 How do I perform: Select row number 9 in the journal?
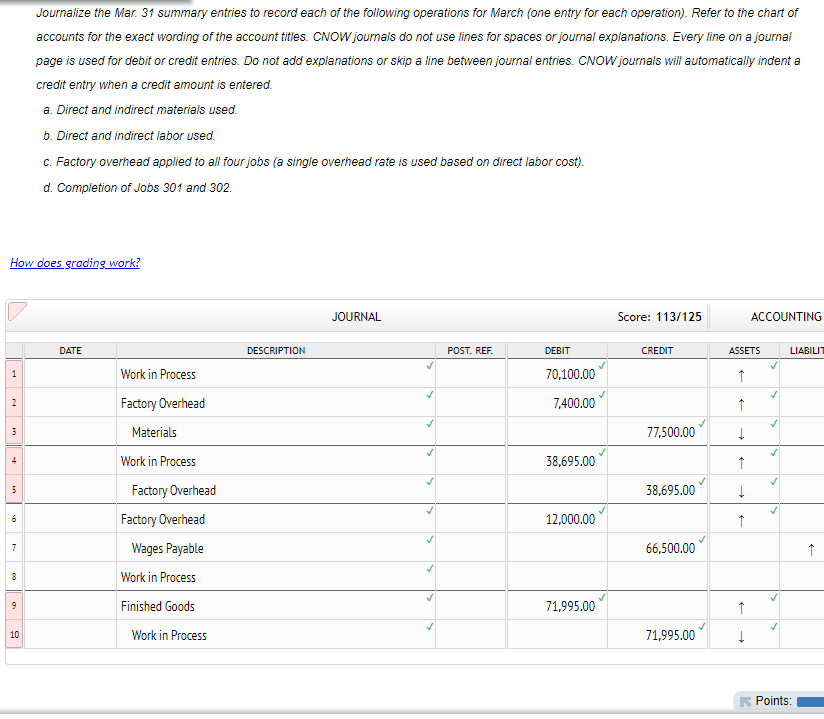(14, 605)
